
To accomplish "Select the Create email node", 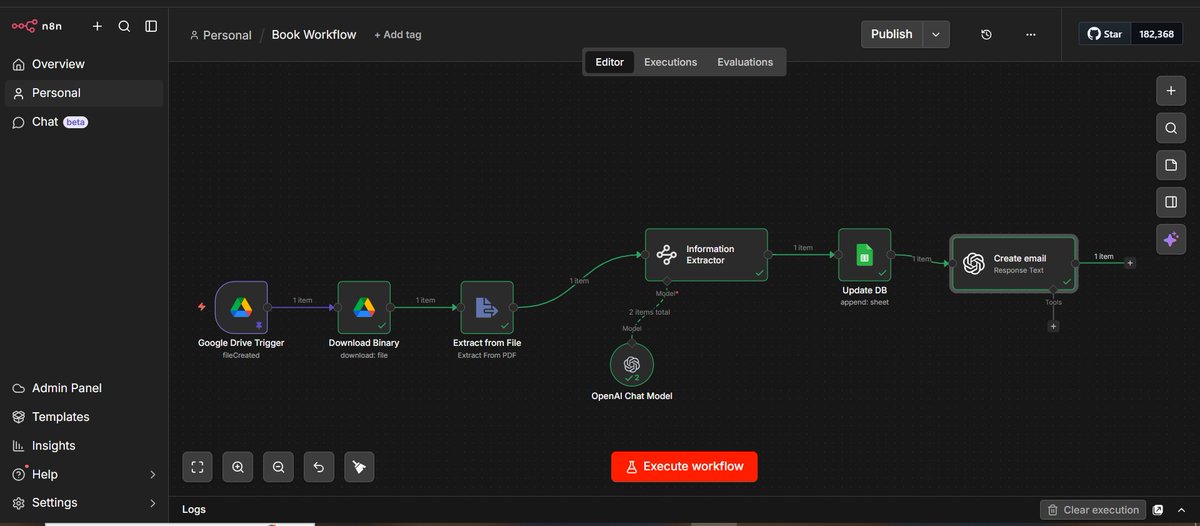I will (1013, 263).
